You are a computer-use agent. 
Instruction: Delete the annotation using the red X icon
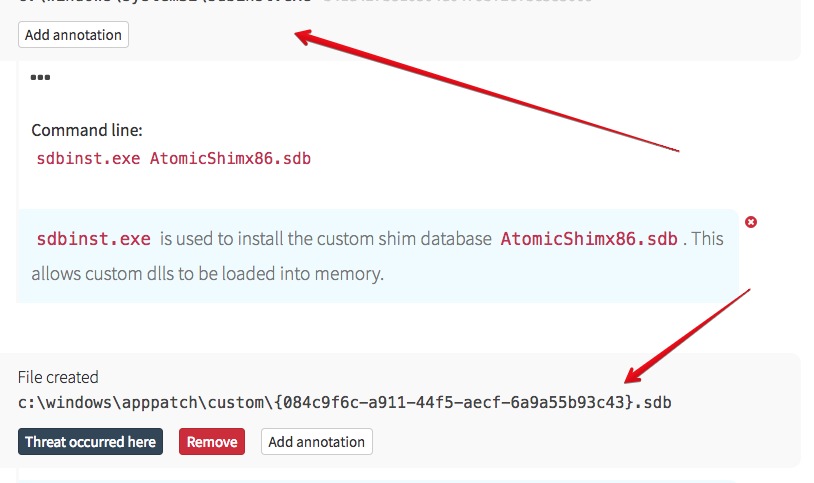point(751,221)
